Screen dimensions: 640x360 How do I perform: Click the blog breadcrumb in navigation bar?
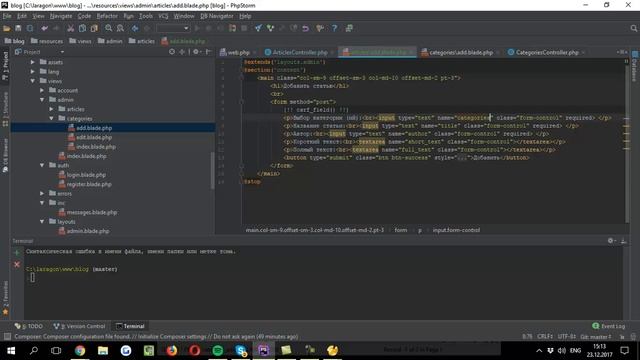pyautogui.click(x=15, y=41)
